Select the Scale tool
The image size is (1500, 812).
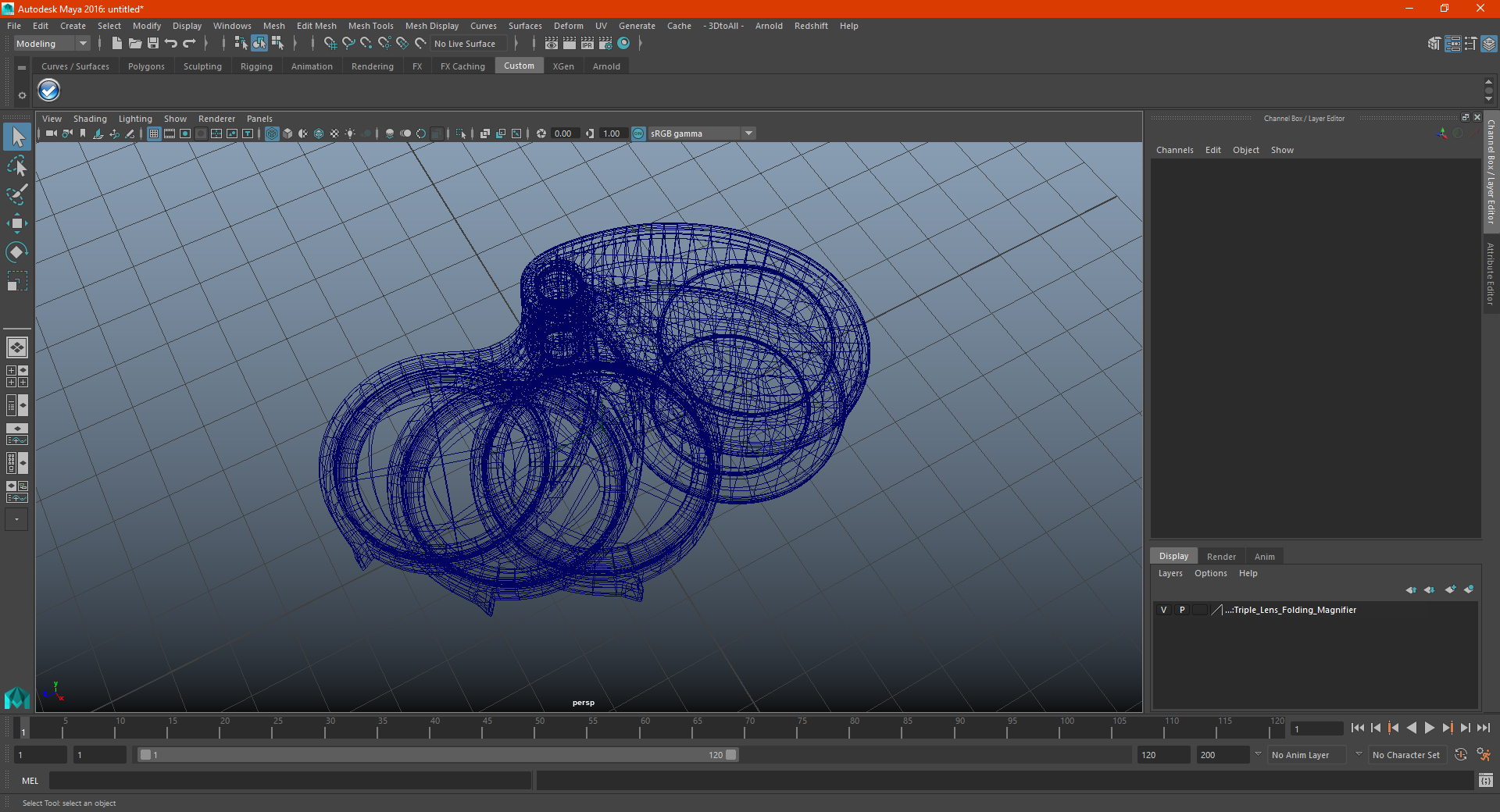(16, 280)
